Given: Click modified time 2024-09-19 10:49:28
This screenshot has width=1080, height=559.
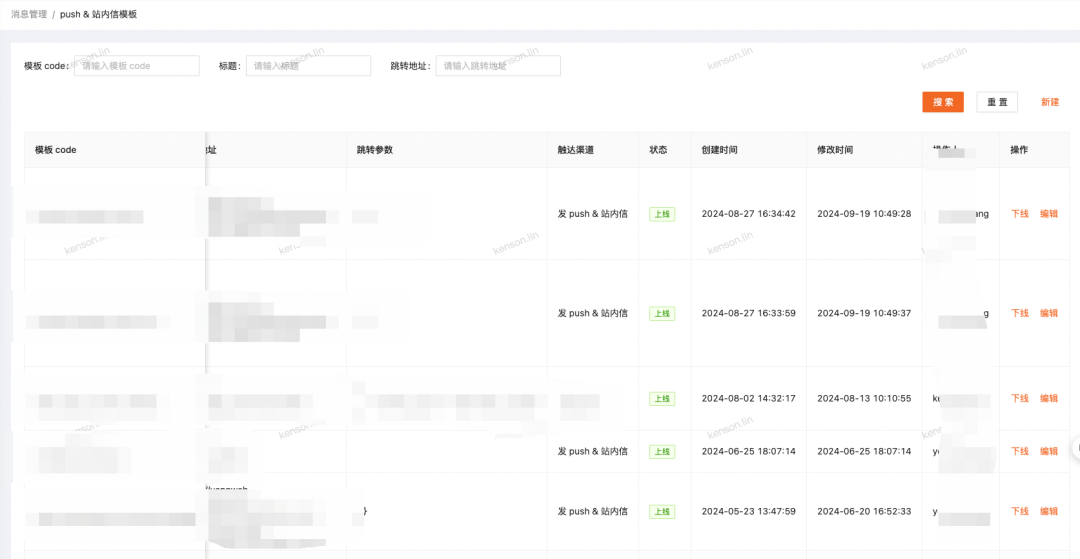Looking at the screenshot, I should pyautogui.click(x=864, y=214).
